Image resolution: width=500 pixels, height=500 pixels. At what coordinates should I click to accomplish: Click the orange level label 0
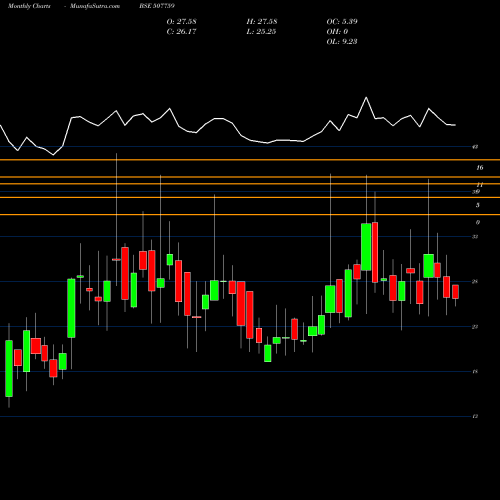[x=478, y=222]
